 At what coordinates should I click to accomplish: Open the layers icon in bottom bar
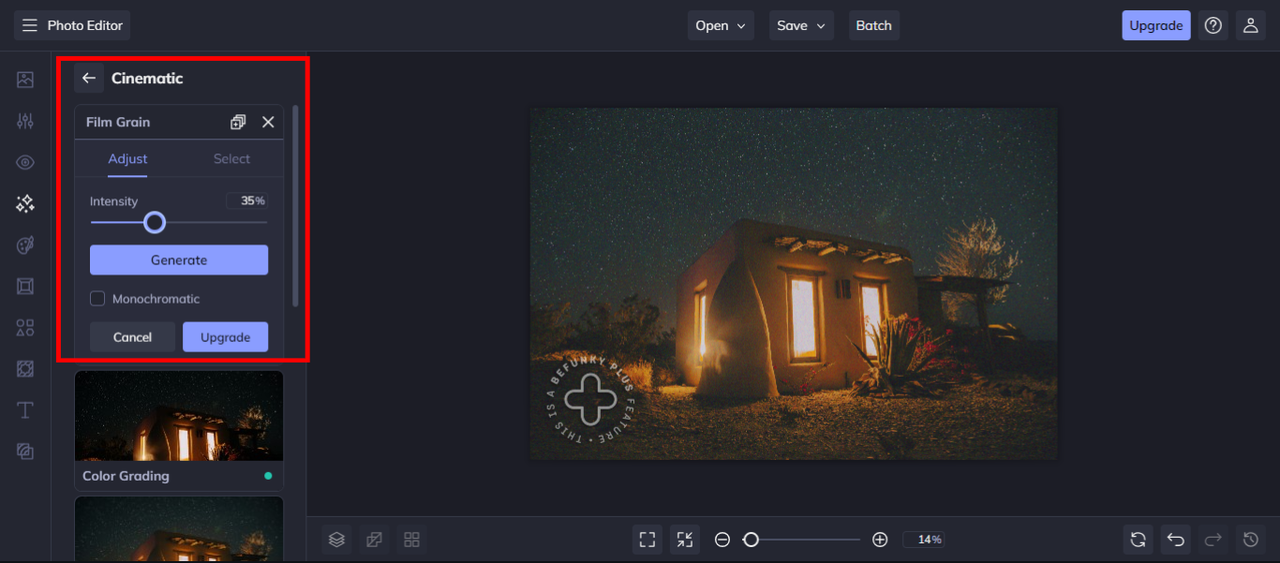point(337,539)
